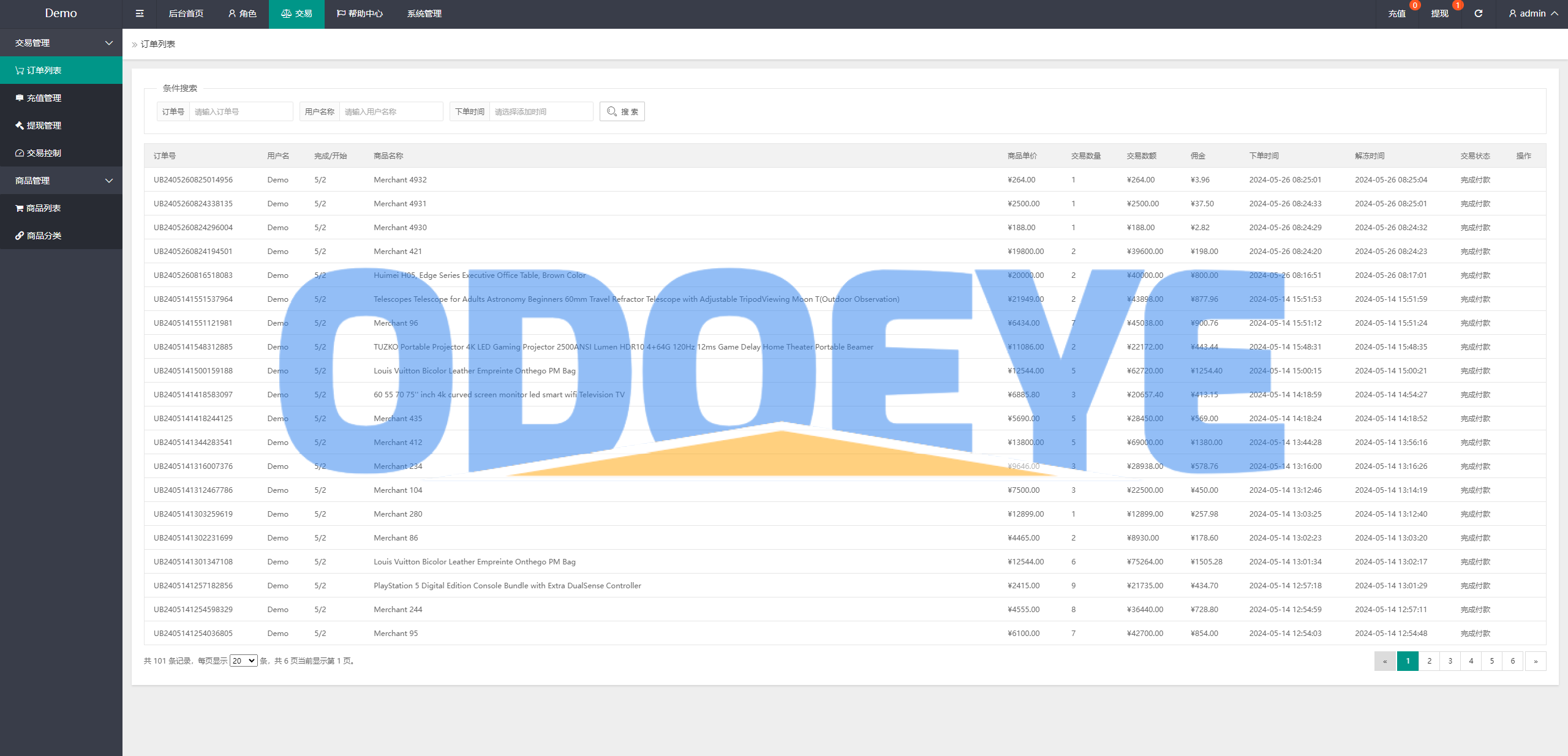1568x756 pixels.
Task: Open the 帮助中心 top menu
Action: click(360, 13)
